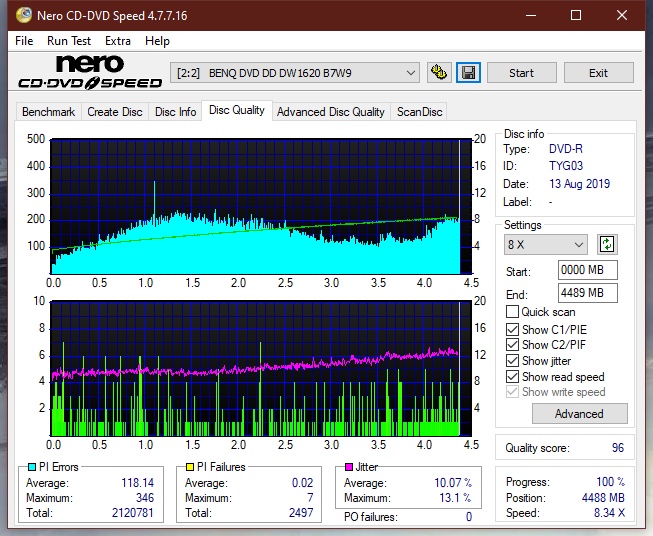This screenshot has height=536, width=653.
Task: Switch to the Disc Info tab
Action: 175,112
